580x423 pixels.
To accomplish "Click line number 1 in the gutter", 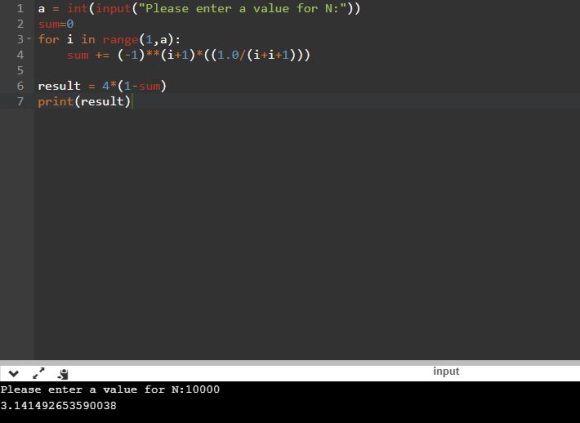I will pyautogui.click(x=20, y=8).
